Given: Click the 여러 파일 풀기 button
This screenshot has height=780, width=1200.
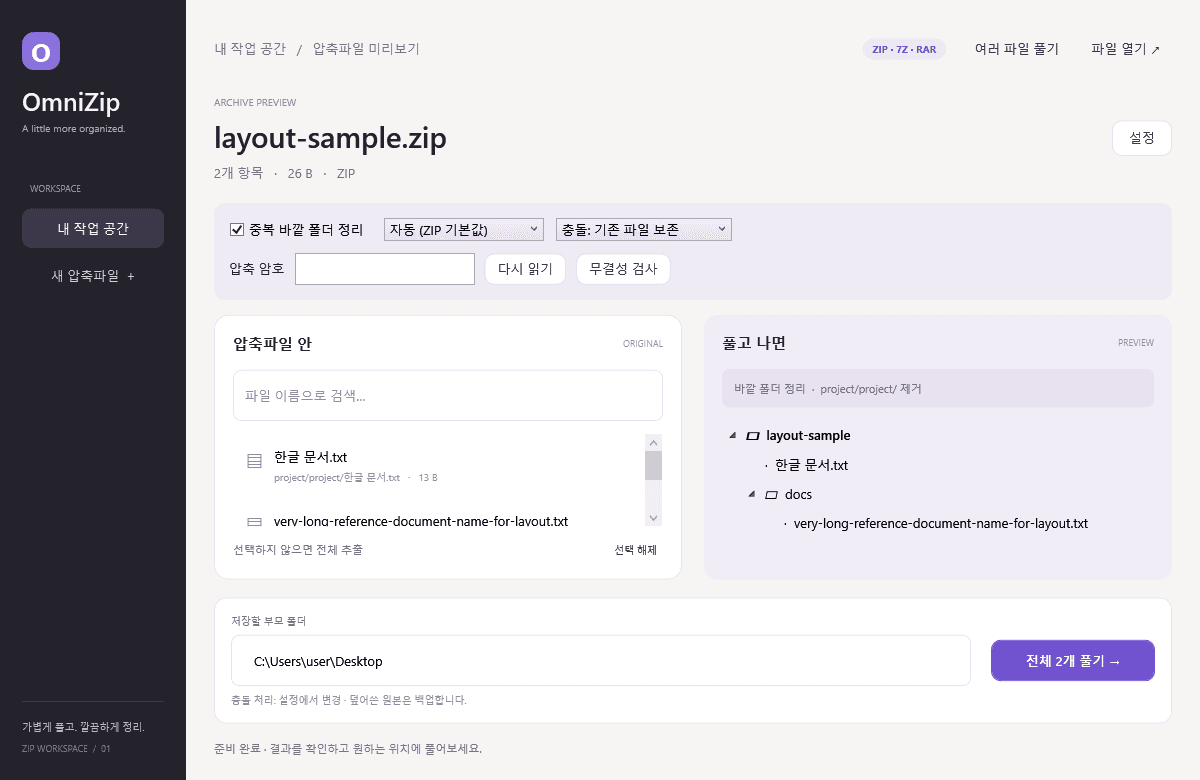Looking at the screenshot, I should pyautogui.click(x=1016, y=49).
